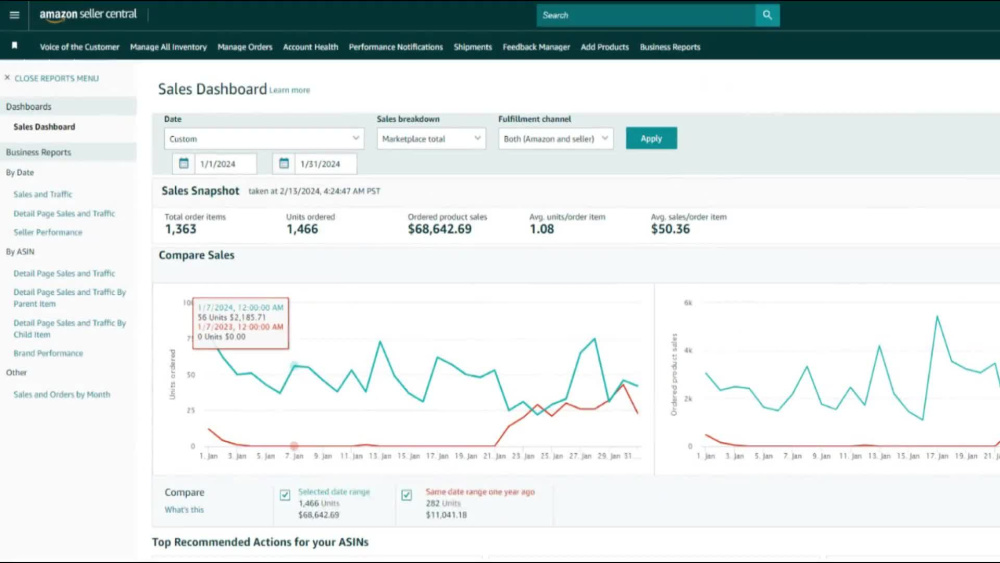1000x563 pixels.
Task: Click the Amazon Seller Central logo
Action: coord(88,15)
